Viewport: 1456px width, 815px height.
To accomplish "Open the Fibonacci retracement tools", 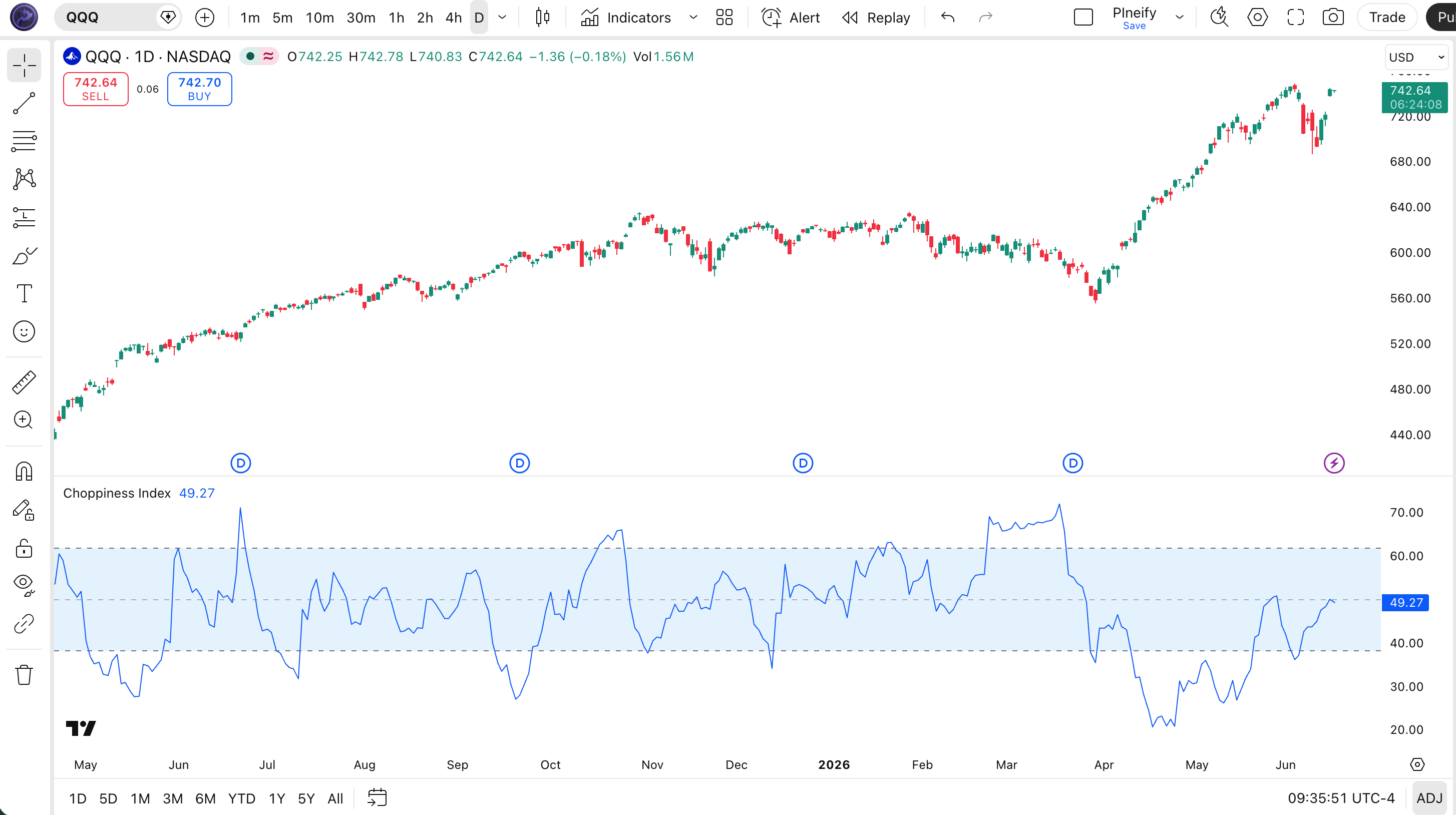I will tap(24, 141).
